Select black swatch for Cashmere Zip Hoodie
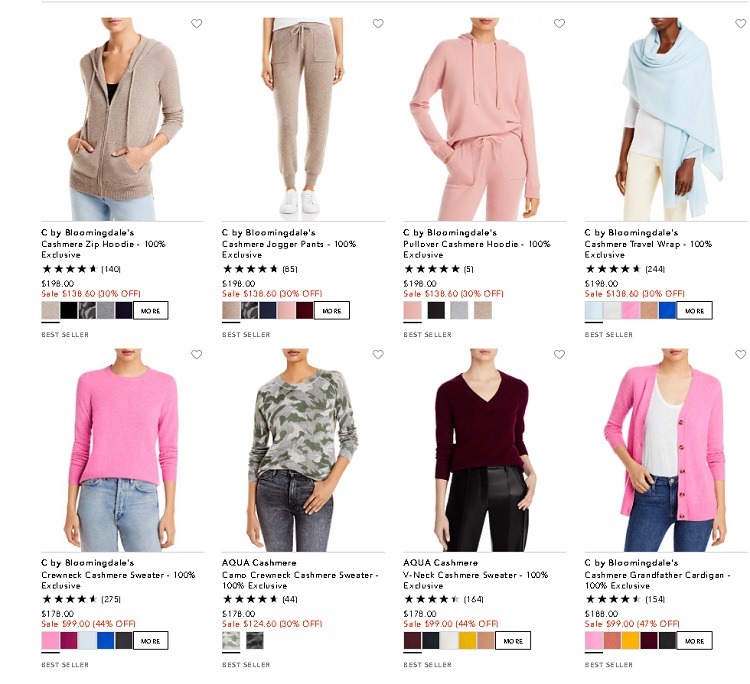 [x=69, y=310]
